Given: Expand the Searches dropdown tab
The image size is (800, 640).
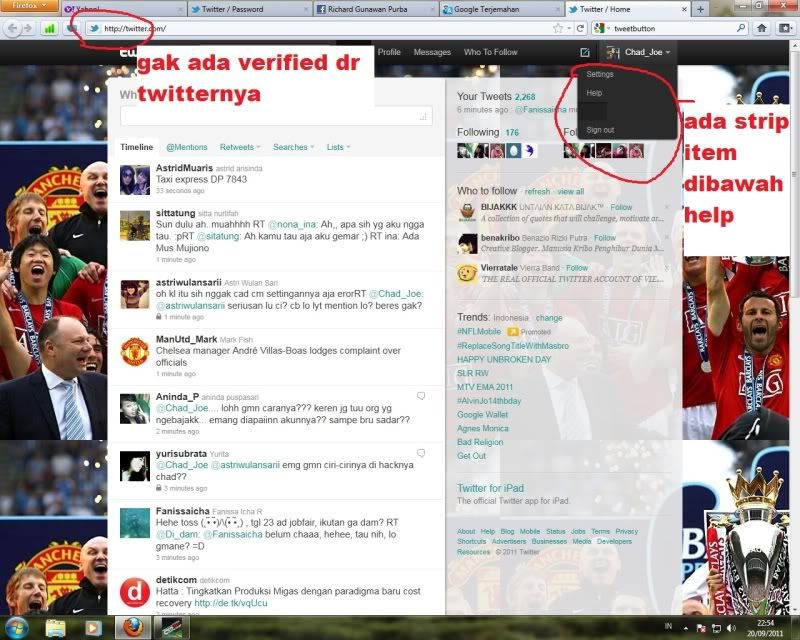Looking at the screenshot, I should point(293,147).
